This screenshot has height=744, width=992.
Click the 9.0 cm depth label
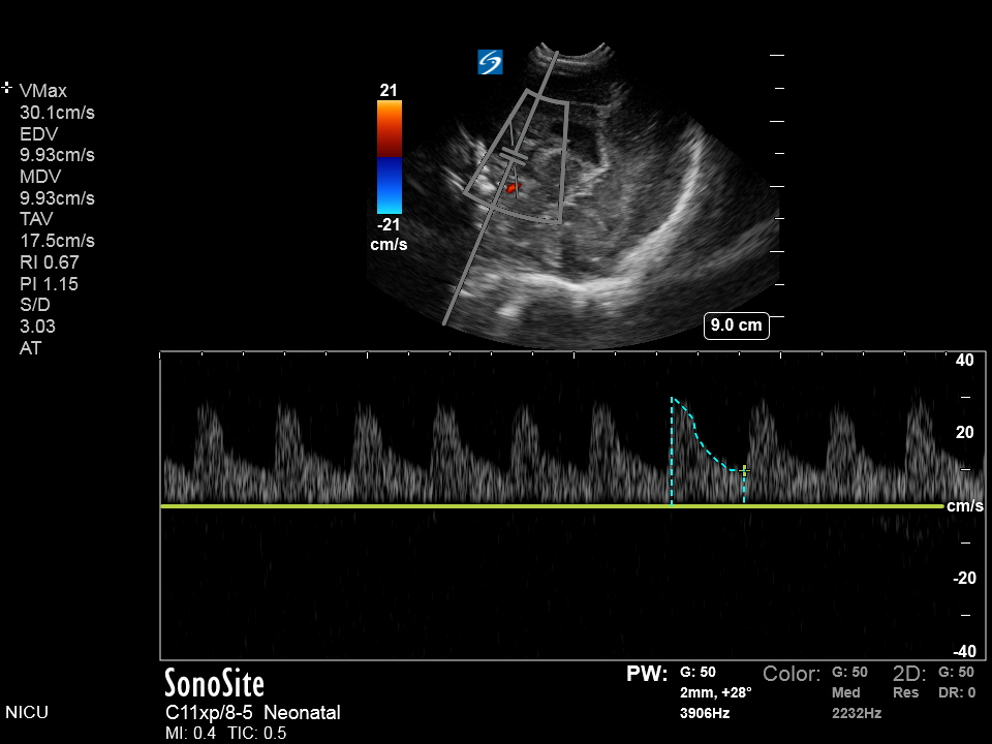click(x=736, y=325)
